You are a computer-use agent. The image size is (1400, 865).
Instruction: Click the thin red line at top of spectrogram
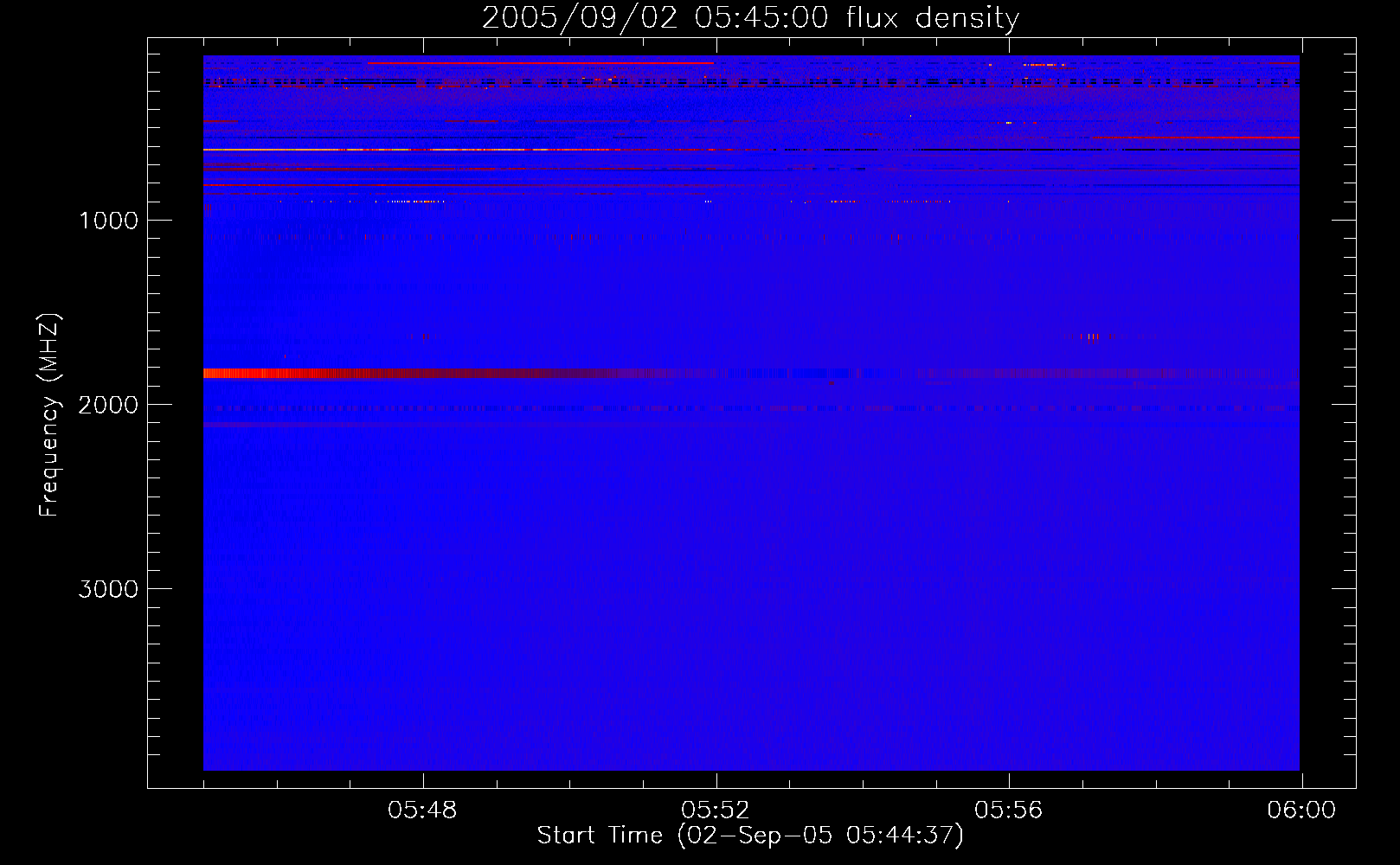(x=541, y=62)
